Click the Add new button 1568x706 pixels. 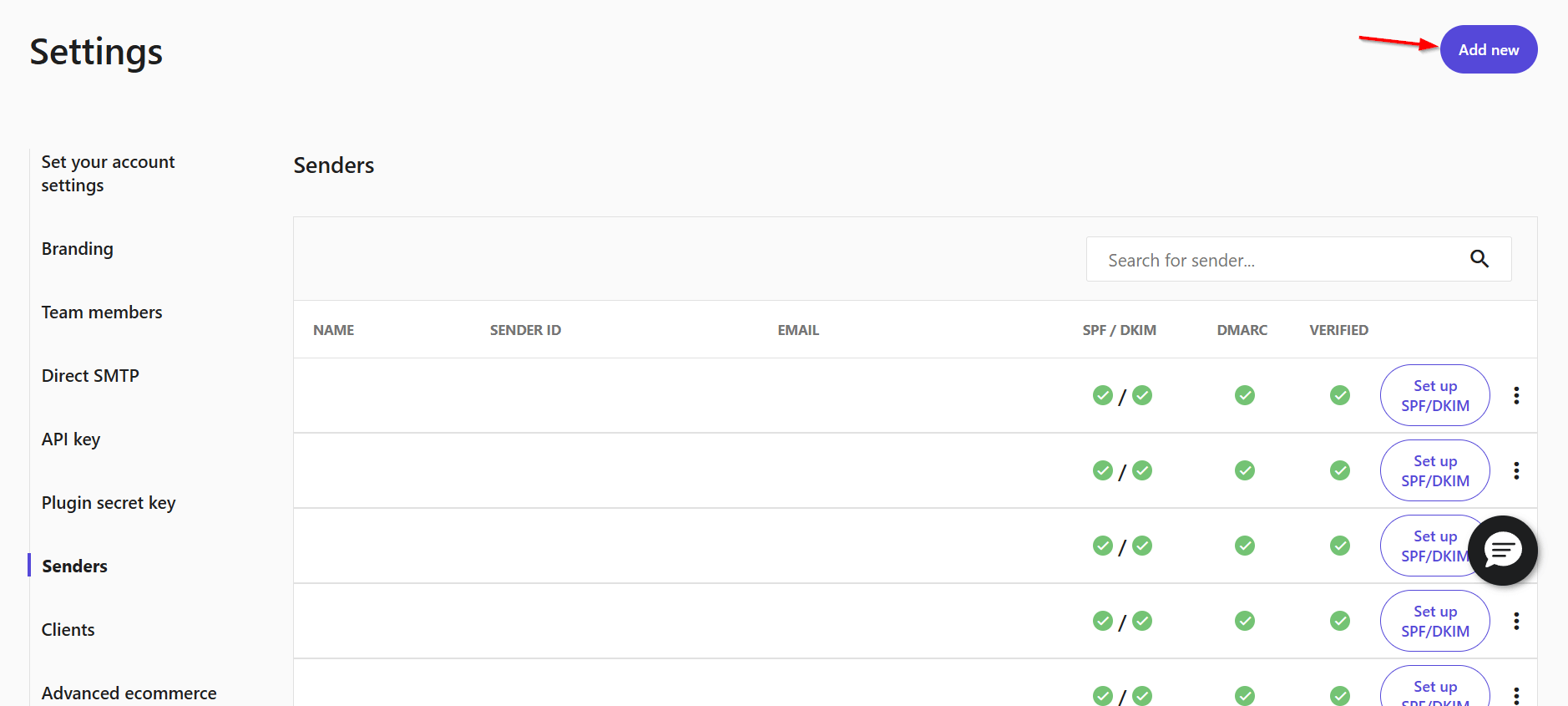(x=1489, y=49)
